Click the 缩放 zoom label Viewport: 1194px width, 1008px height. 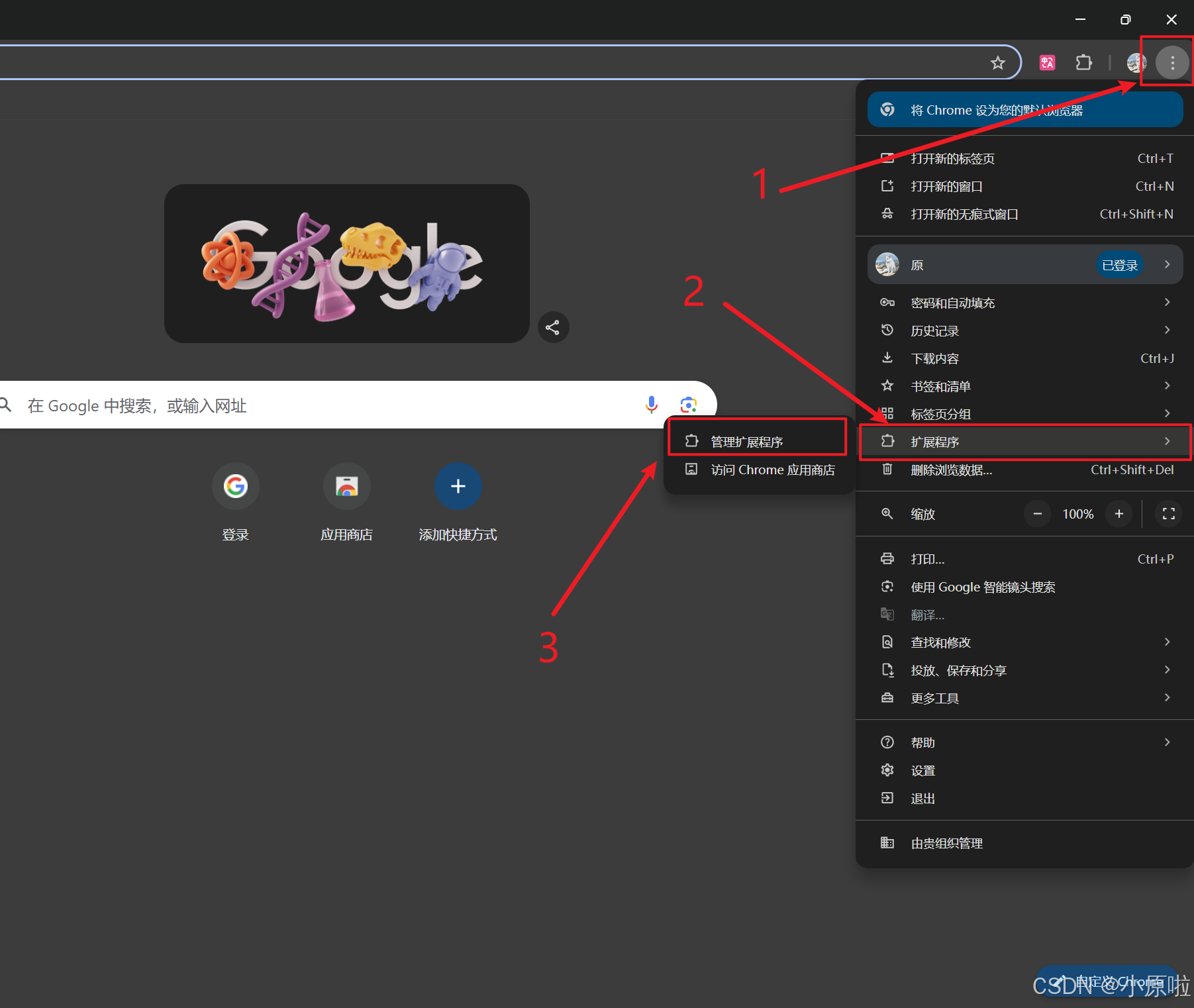[922, 514]
